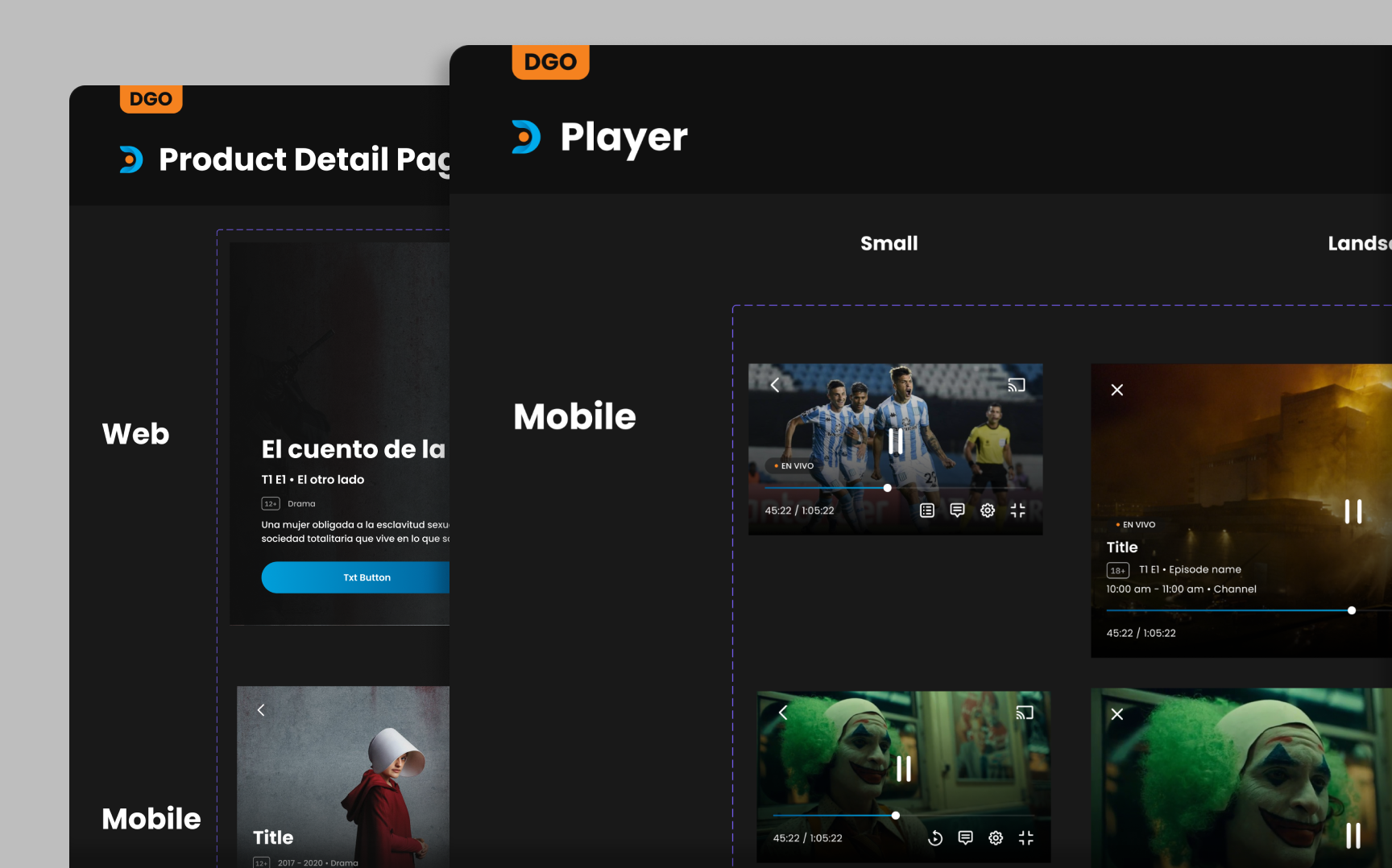Open the episode list icon on the soccer player

(927, 510)
